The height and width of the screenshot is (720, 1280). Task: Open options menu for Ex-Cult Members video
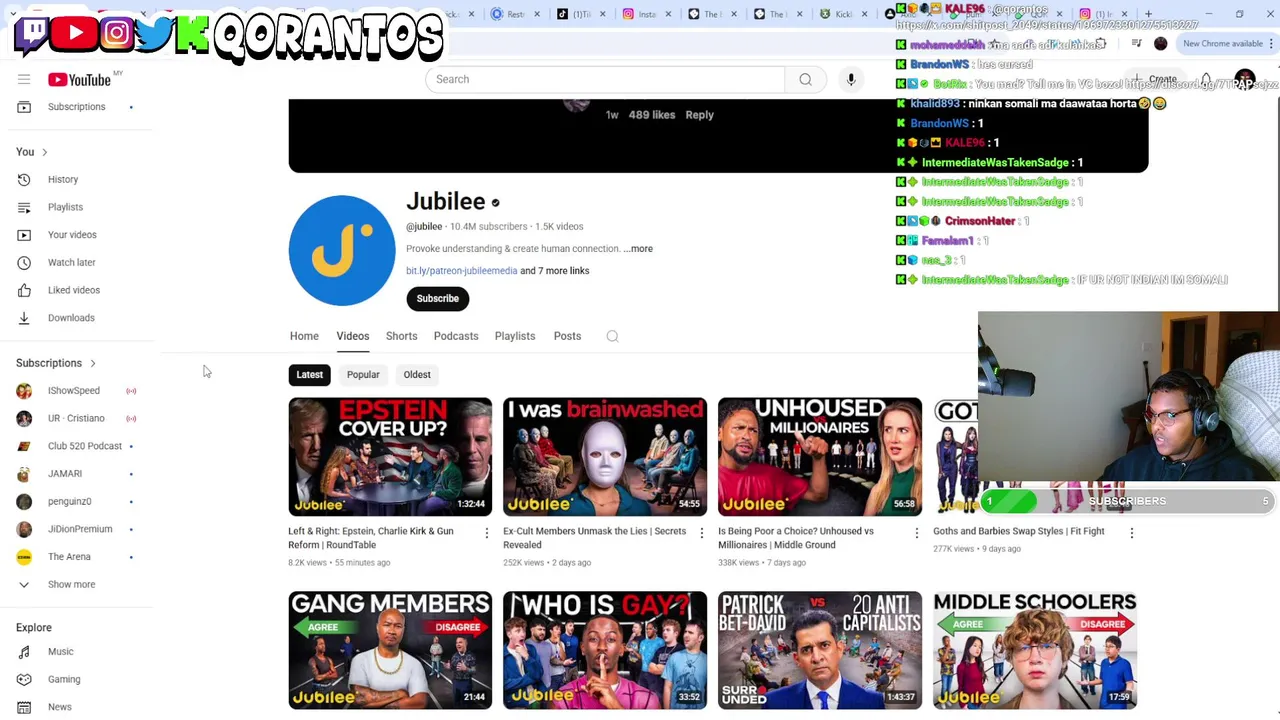[x=702, y=534]
